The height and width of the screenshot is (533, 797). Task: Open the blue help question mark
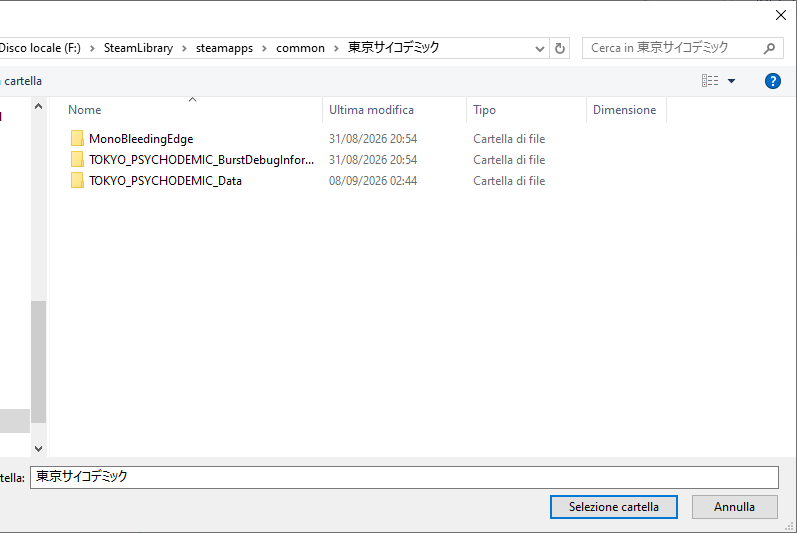pos(773,81)
